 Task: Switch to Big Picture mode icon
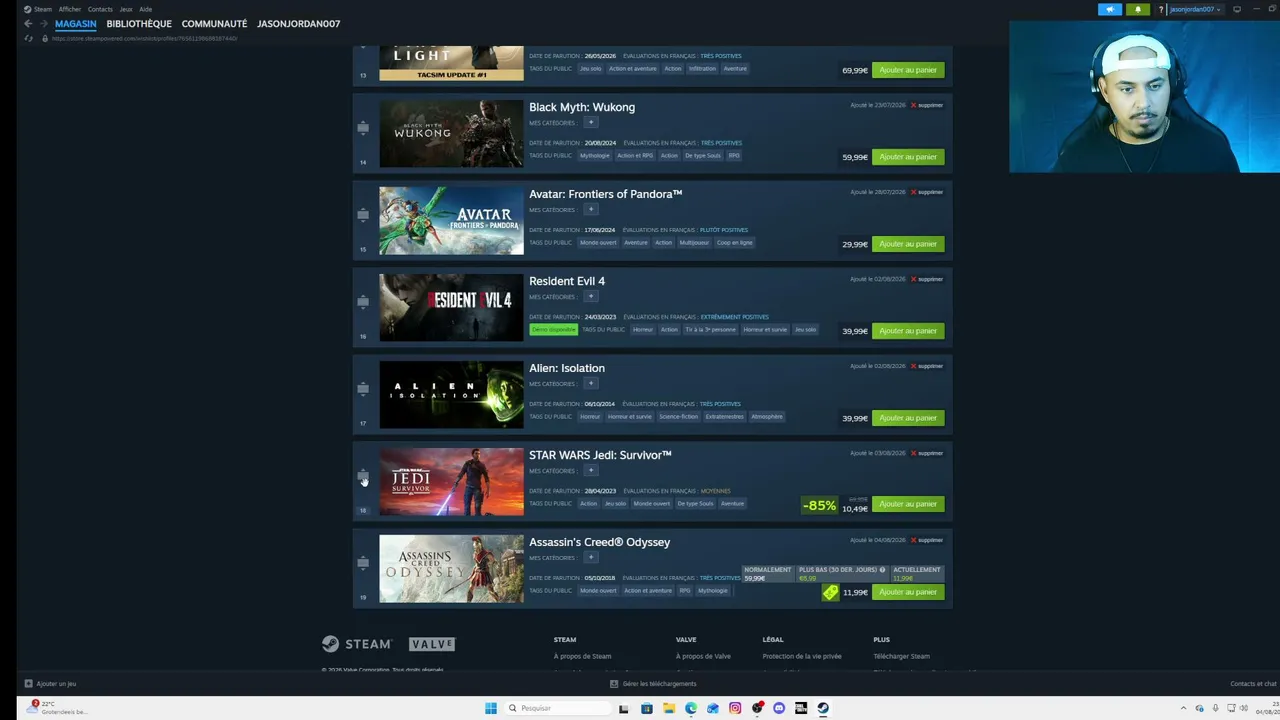(1237, 10)
